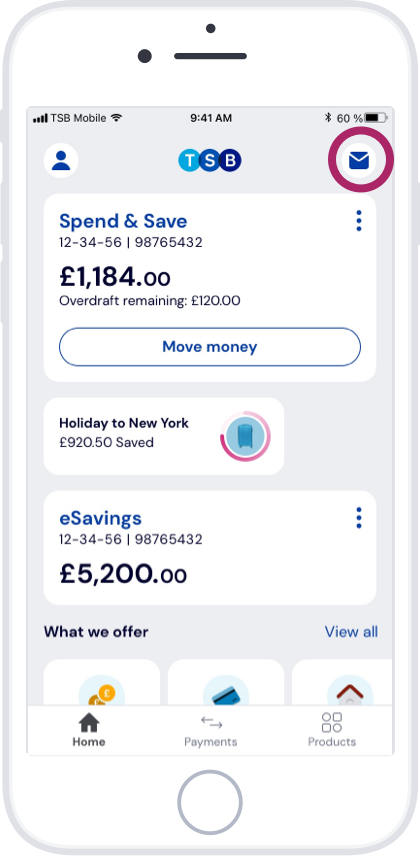Tap the £5,200.00 eSavings balance
Viewport: 420px width, 856px height.
[x=123, y=573]
